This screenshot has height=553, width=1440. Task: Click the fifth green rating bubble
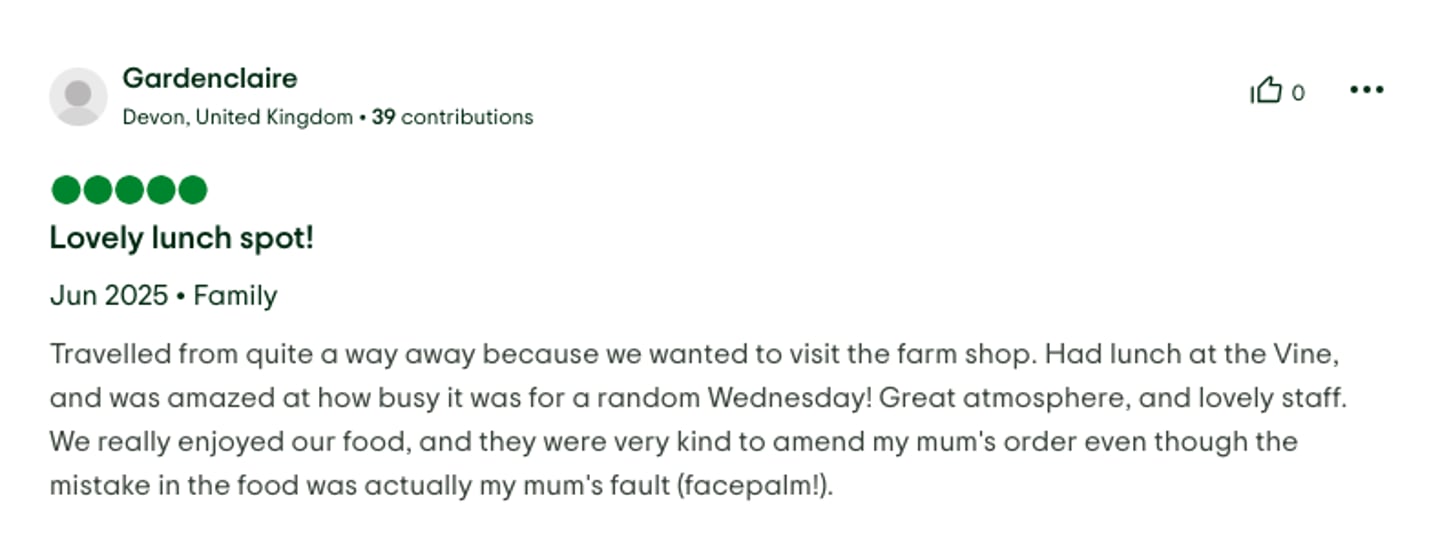(x=192, y=189)
